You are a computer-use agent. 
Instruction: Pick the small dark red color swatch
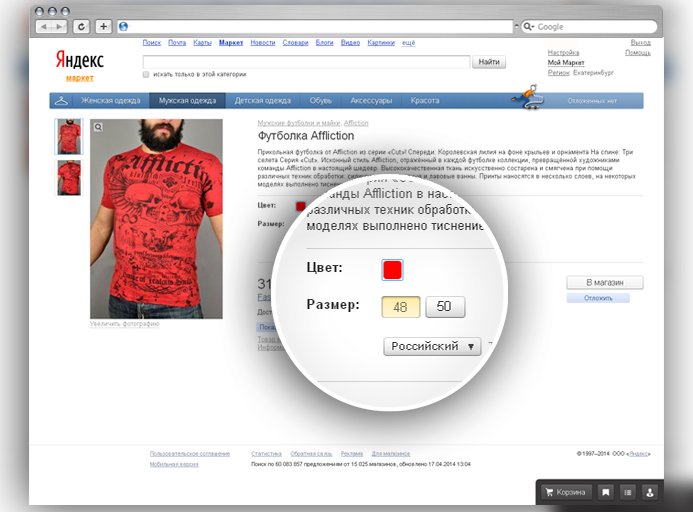pyautogui.click(x=301, y=206)
